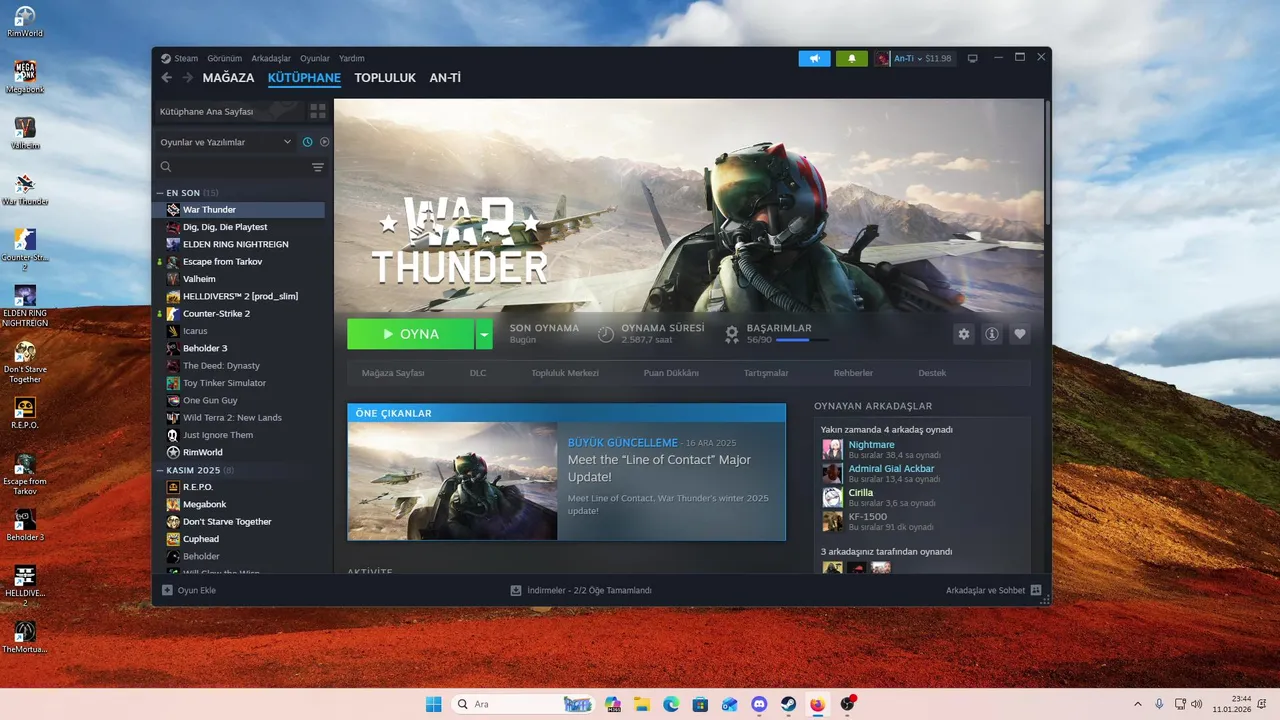Open War Thunder game info icon
The width and height of the screenshot is (1280, 720).
(992, 334)
